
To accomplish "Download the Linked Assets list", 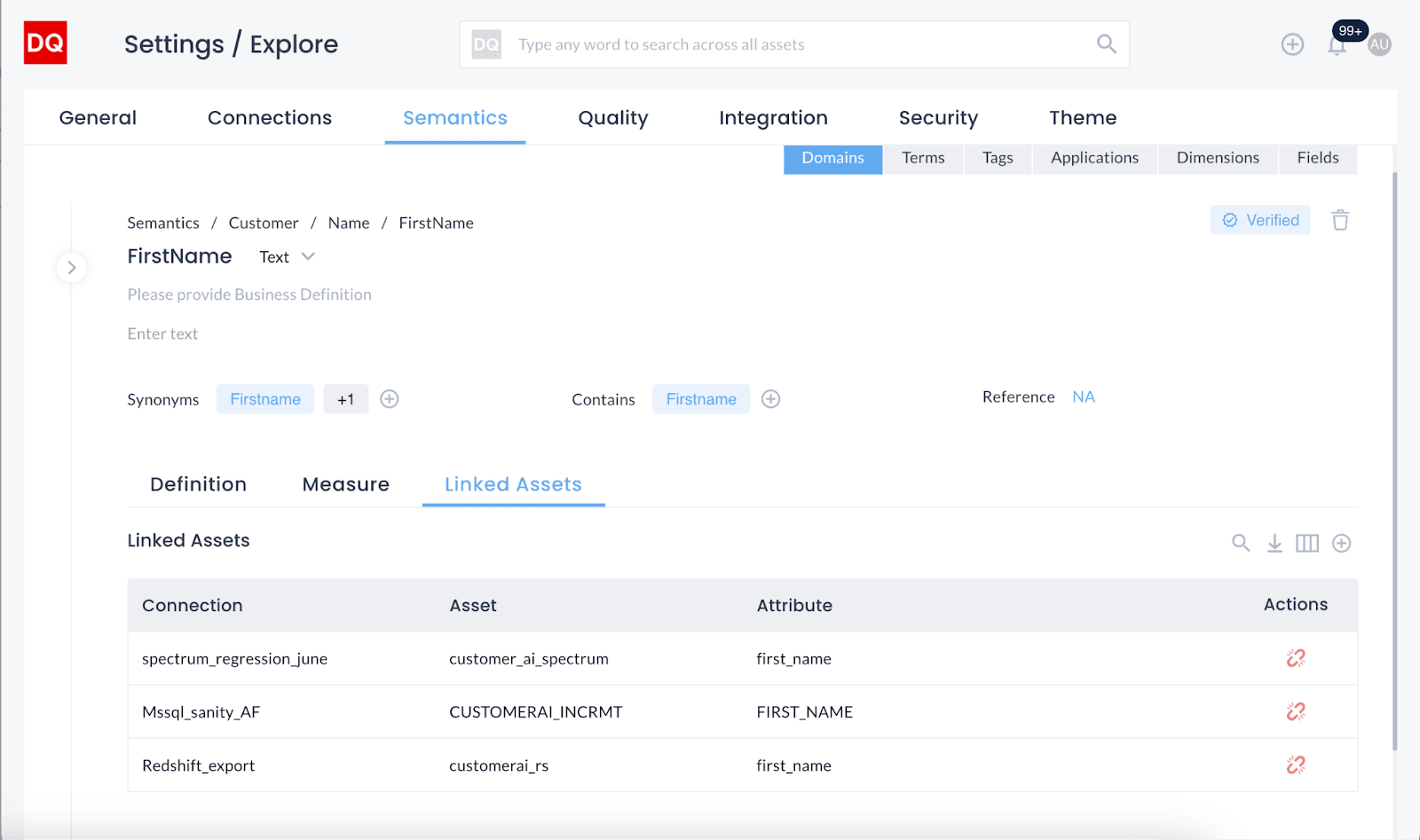I will (x=1274, y=543).
